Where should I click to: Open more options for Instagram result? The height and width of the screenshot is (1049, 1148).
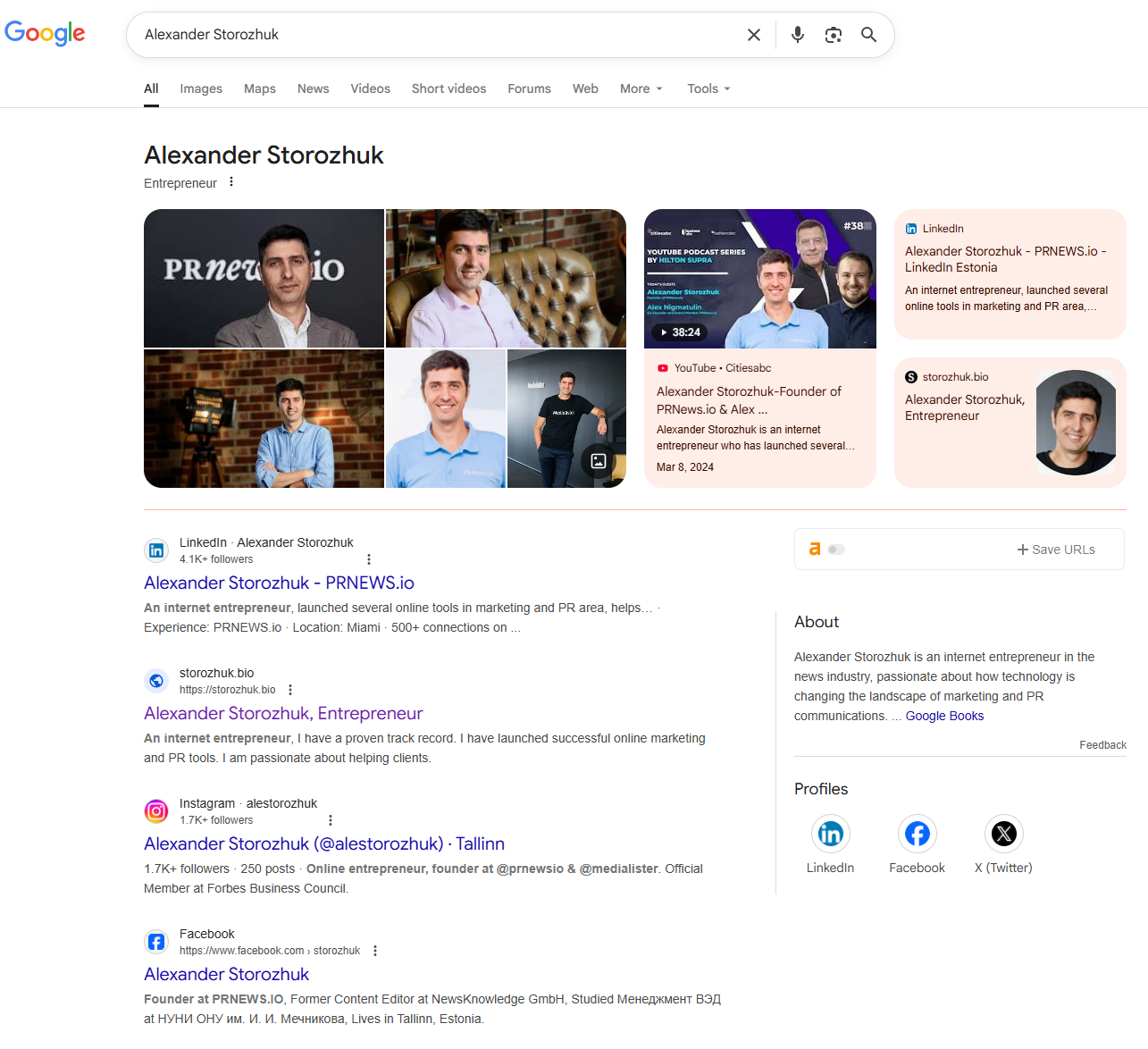click(331, 820)
